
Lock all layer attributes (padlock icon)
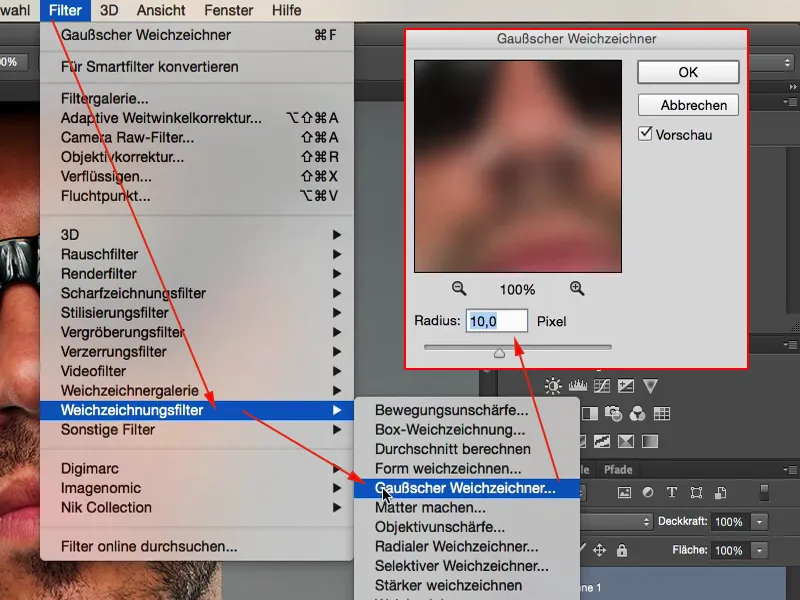pyautogui.click(x=621, y=551)
